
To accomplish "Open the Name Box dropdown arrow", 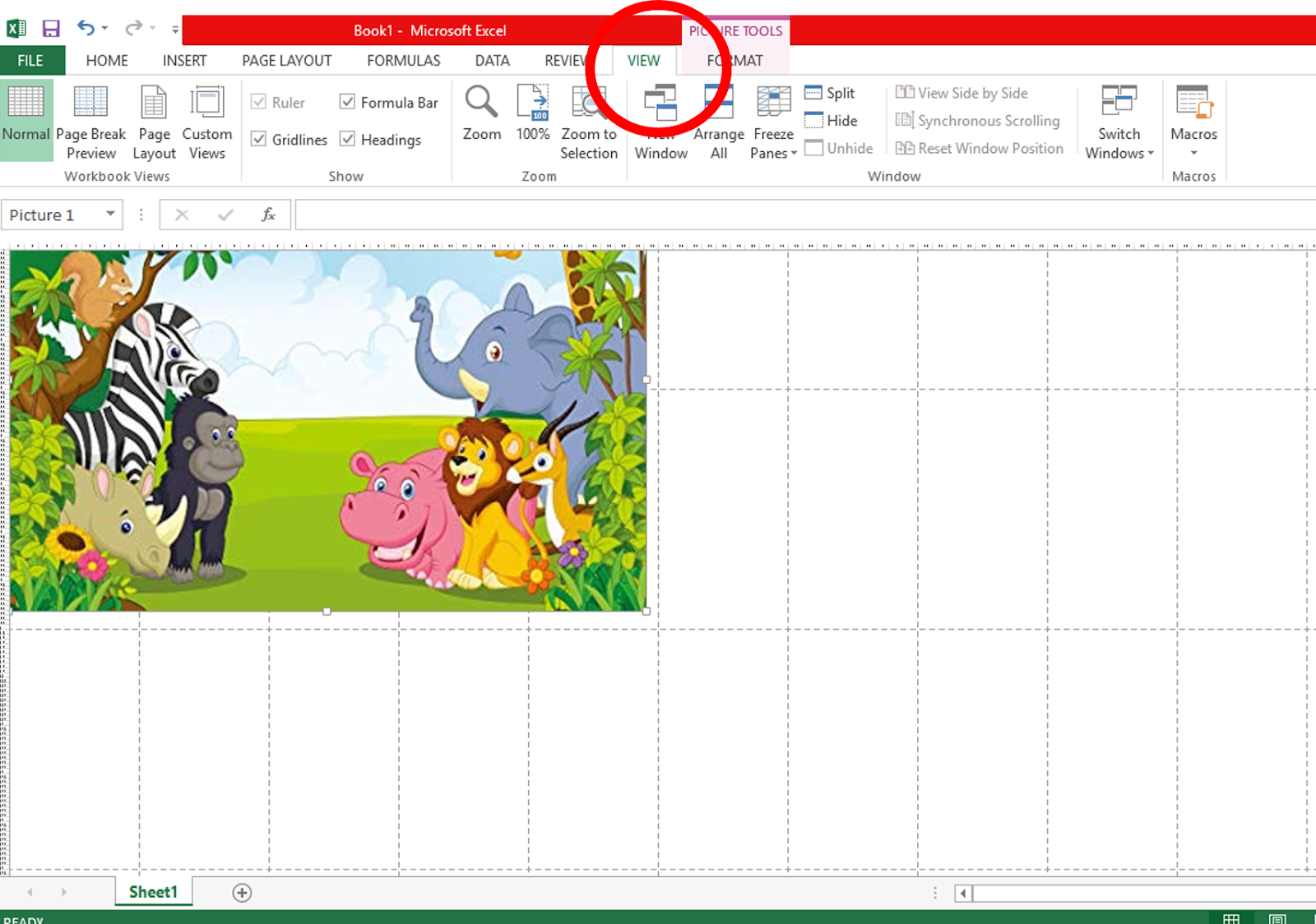I will click(109, 214).
